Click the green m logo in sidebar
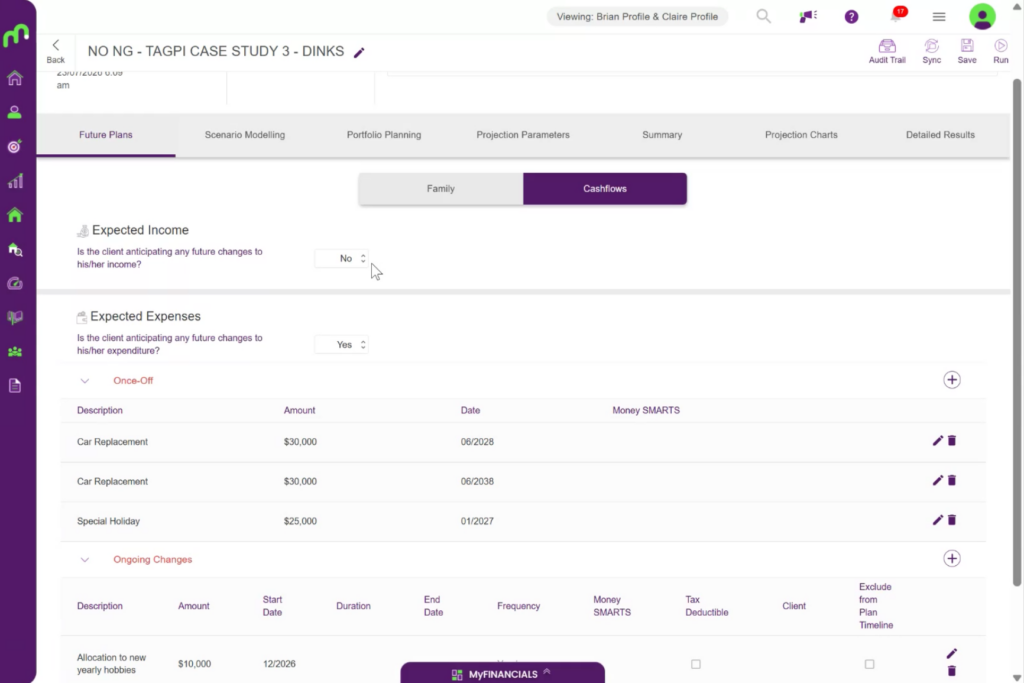 [16, 34]
